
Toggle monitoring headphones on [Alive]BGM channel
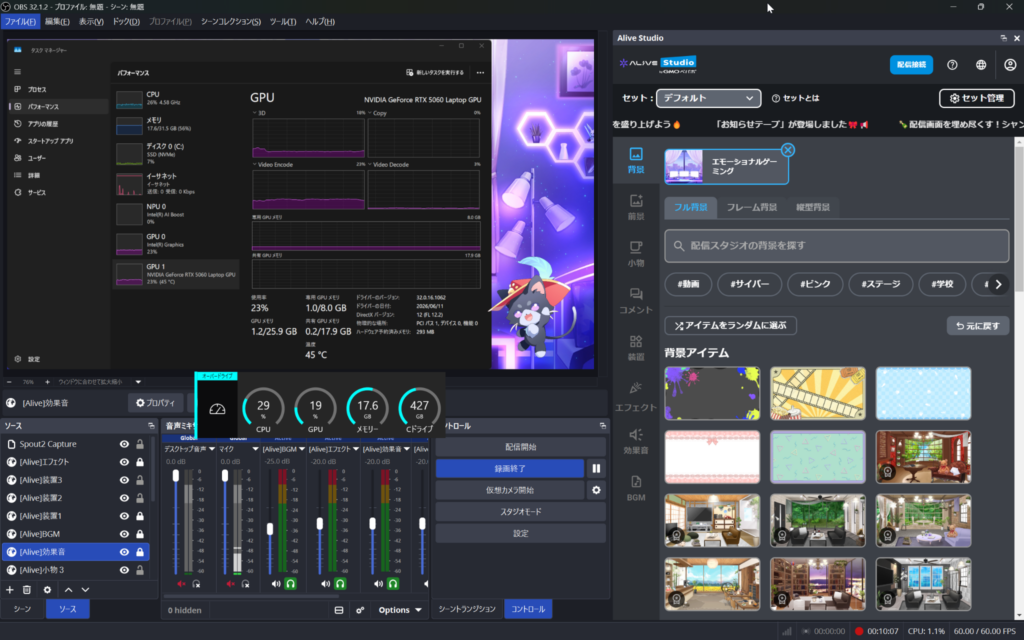[x=291, y=584]
